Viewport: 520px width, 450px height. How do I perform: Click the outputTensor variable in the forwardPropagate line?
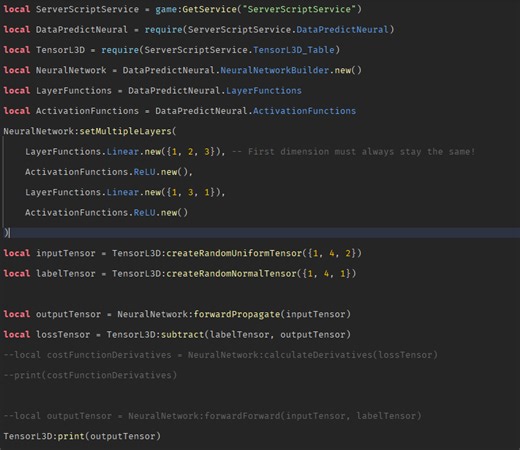click(x=68, y=314)
